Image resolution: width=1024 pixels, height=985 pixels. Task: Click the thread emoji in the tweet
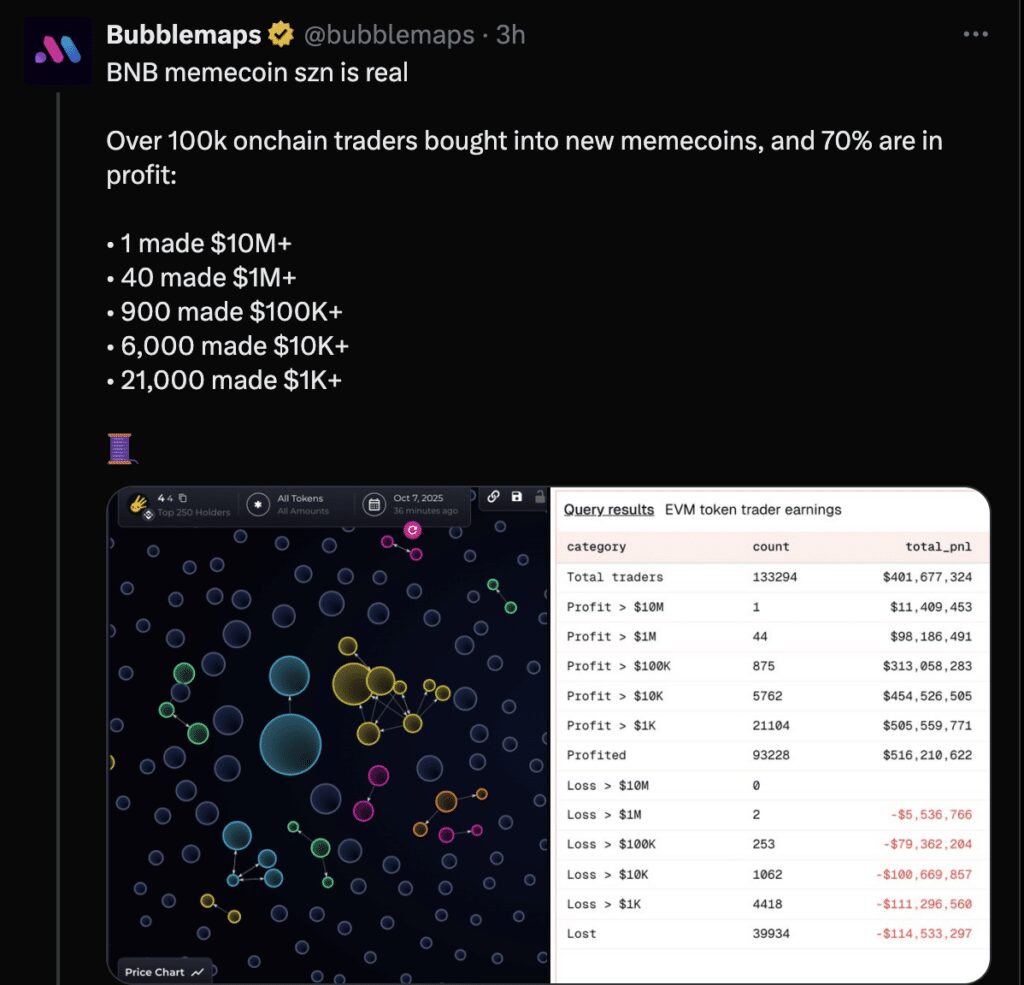point(120,449)
